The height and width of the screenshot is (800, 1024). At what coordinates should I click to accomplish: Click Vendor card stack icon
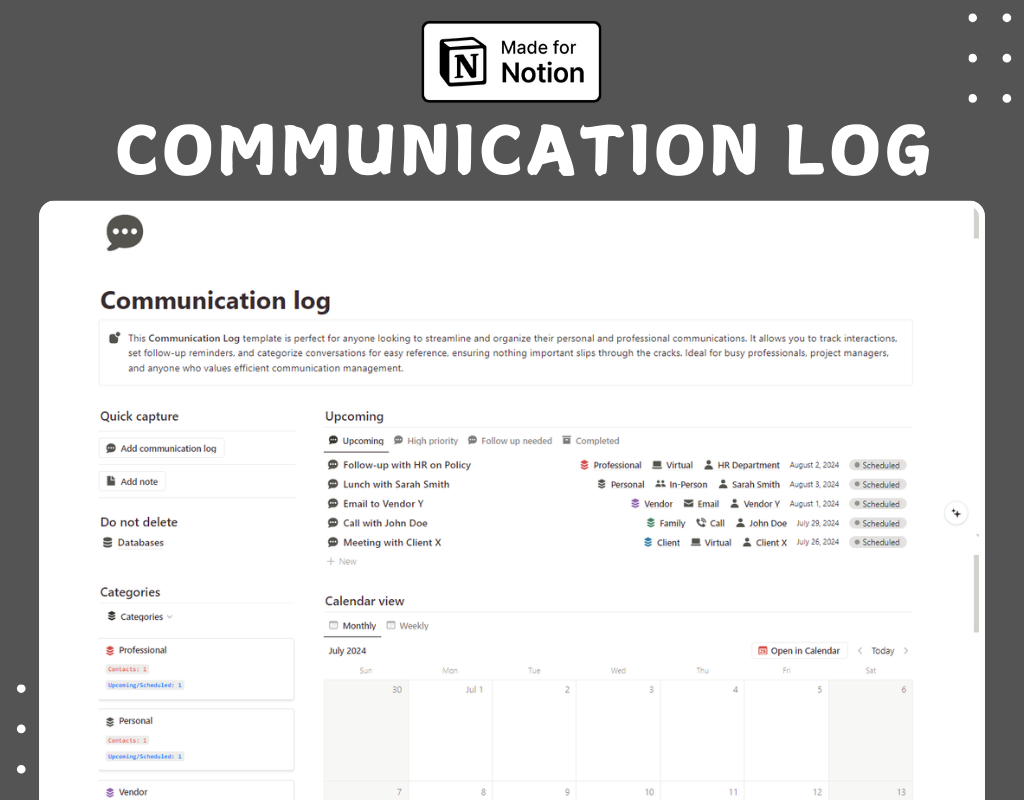[110, 793]
